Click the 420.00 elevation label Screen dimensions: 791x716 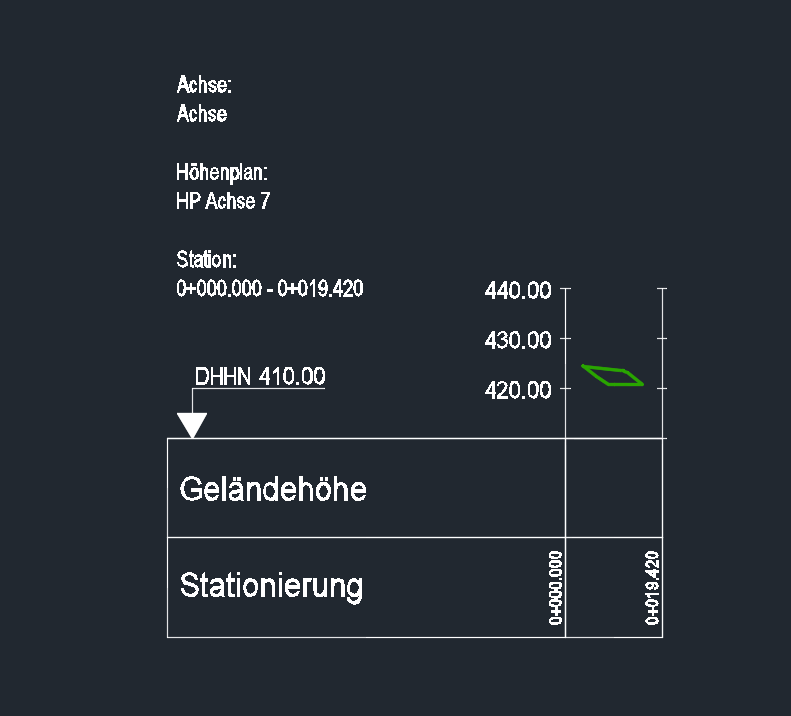518,390
